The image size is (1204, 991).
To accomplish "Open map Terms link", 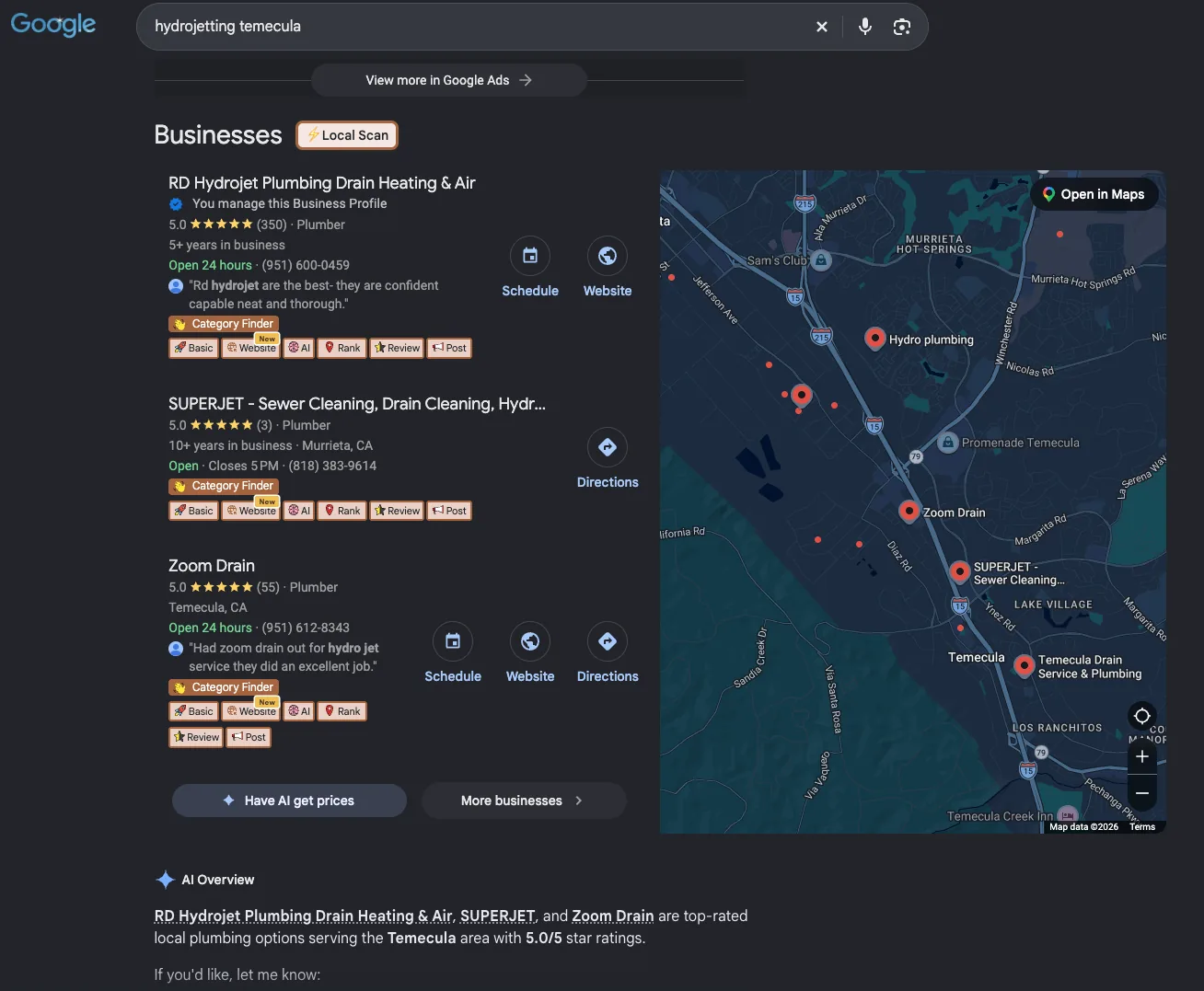I will [1142, 827].
